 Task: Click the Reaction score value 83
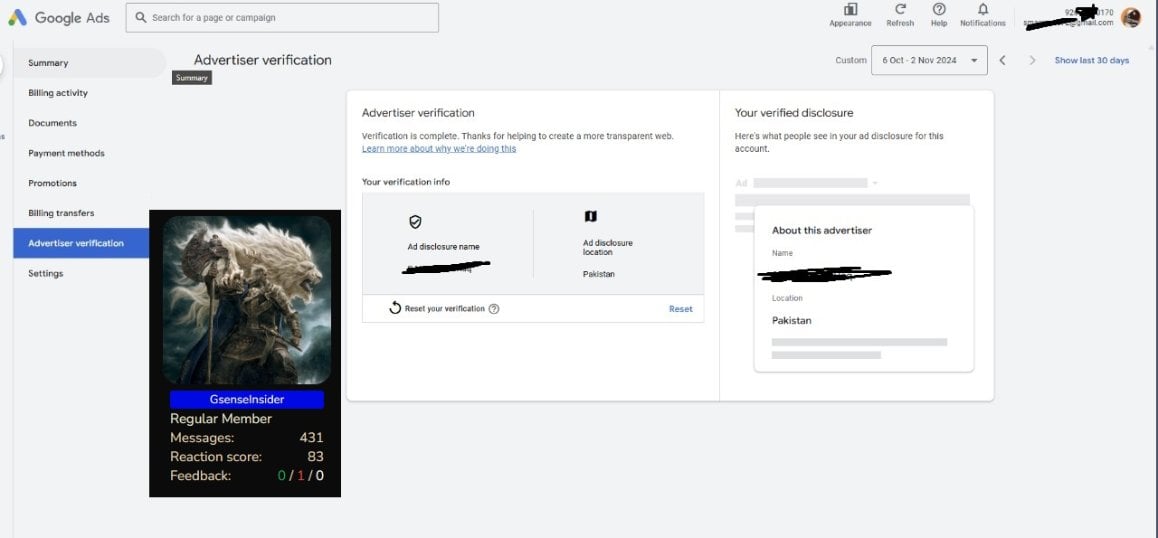315,457
